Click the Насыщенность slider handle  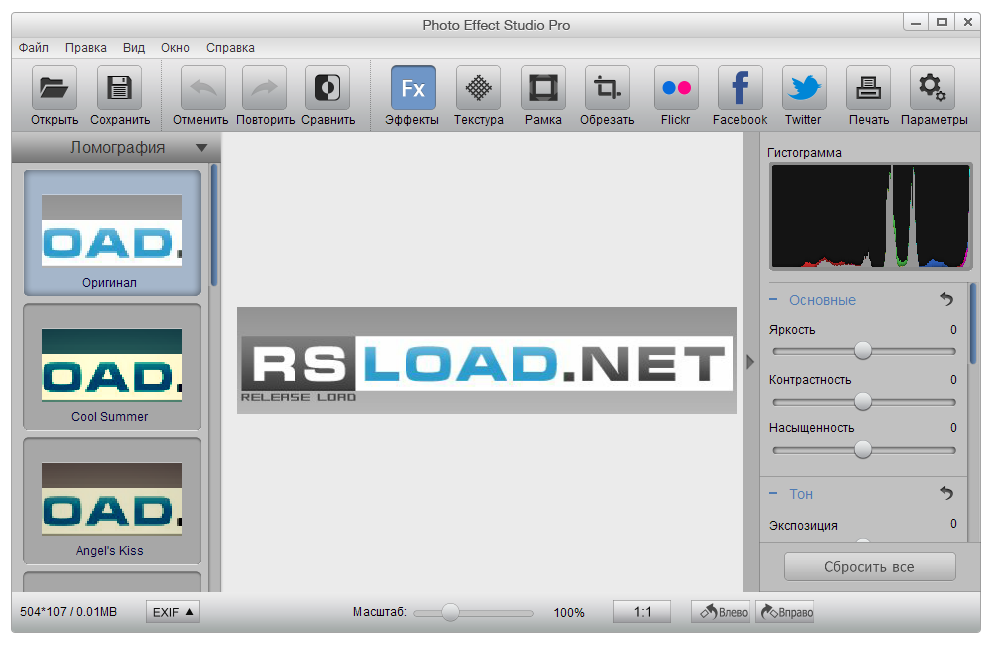[x=863, y=450]
